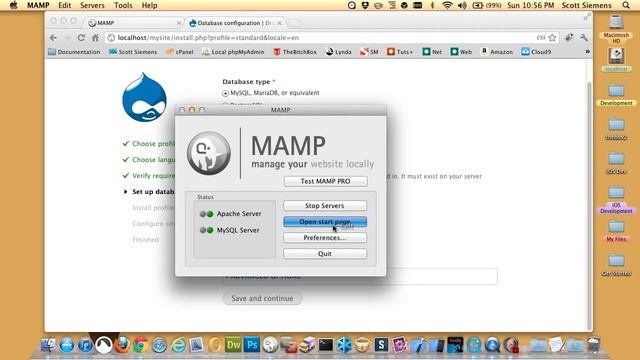Open Photoshop in the Dock

coord(252,345)
